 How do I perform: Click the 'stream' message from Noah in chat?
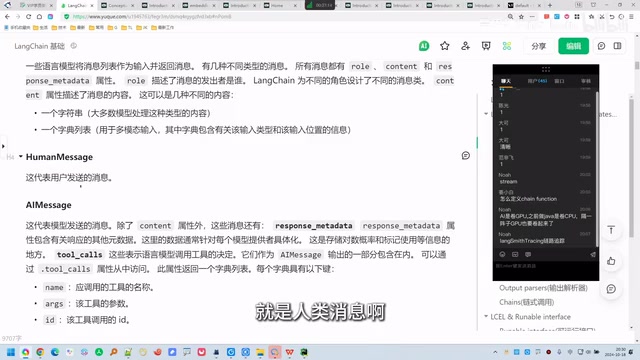click(x=508, y=182)
